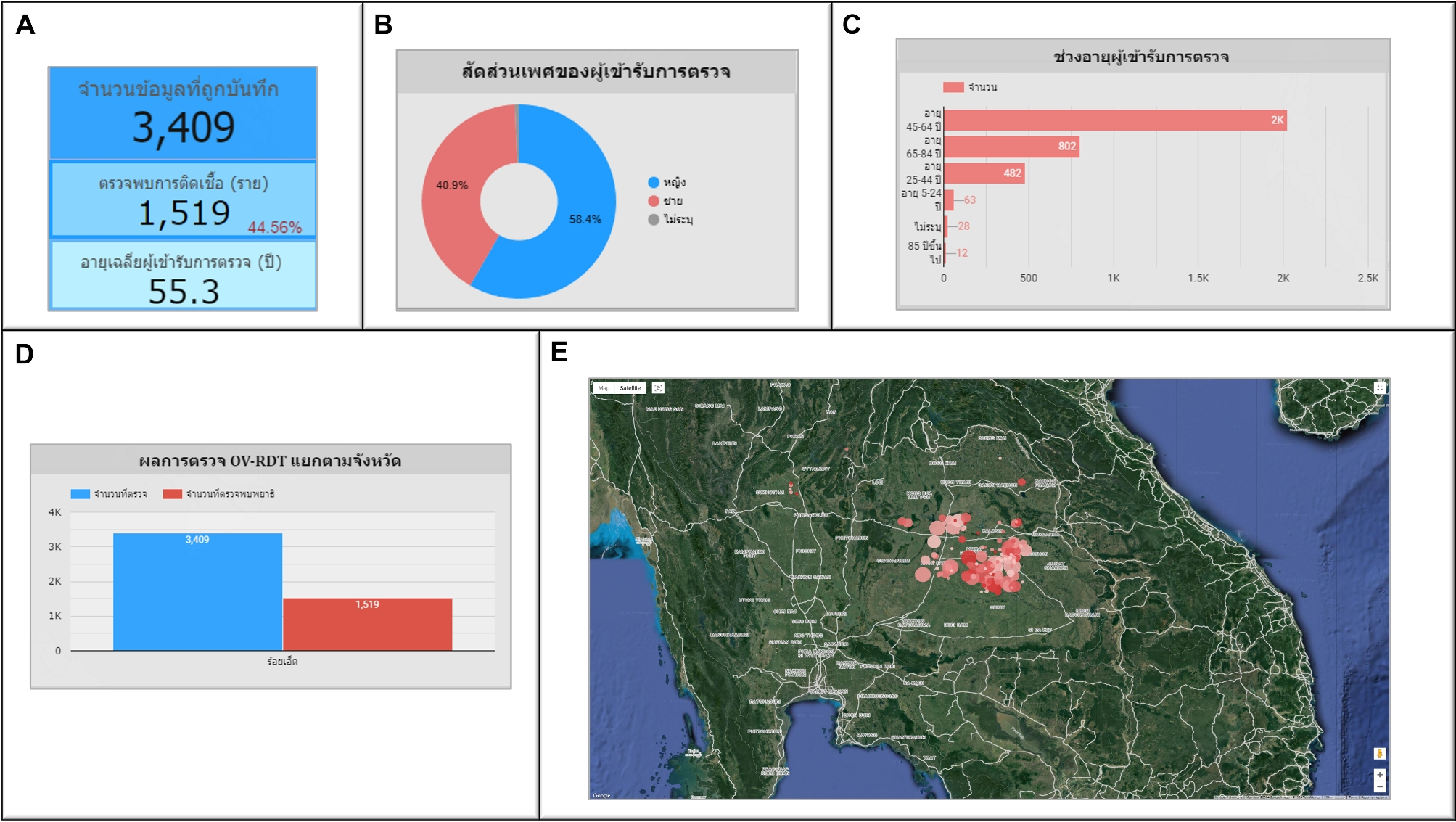
Task: Toggle จำนวนที่ตรวจ blue legend in province chart
Action: coord(81,494)
